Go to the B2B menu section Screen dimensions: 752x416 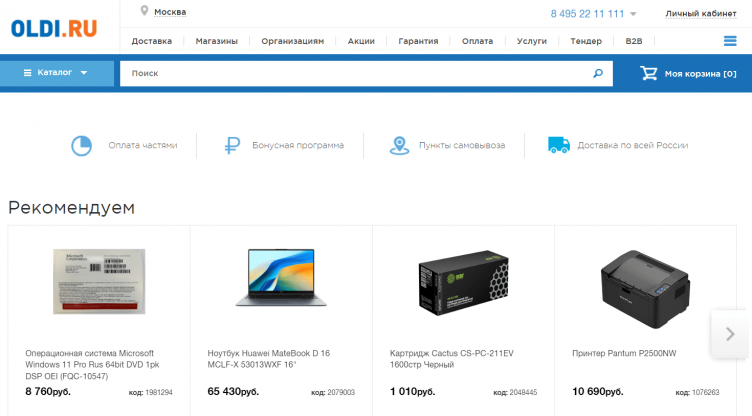[634, 41]
